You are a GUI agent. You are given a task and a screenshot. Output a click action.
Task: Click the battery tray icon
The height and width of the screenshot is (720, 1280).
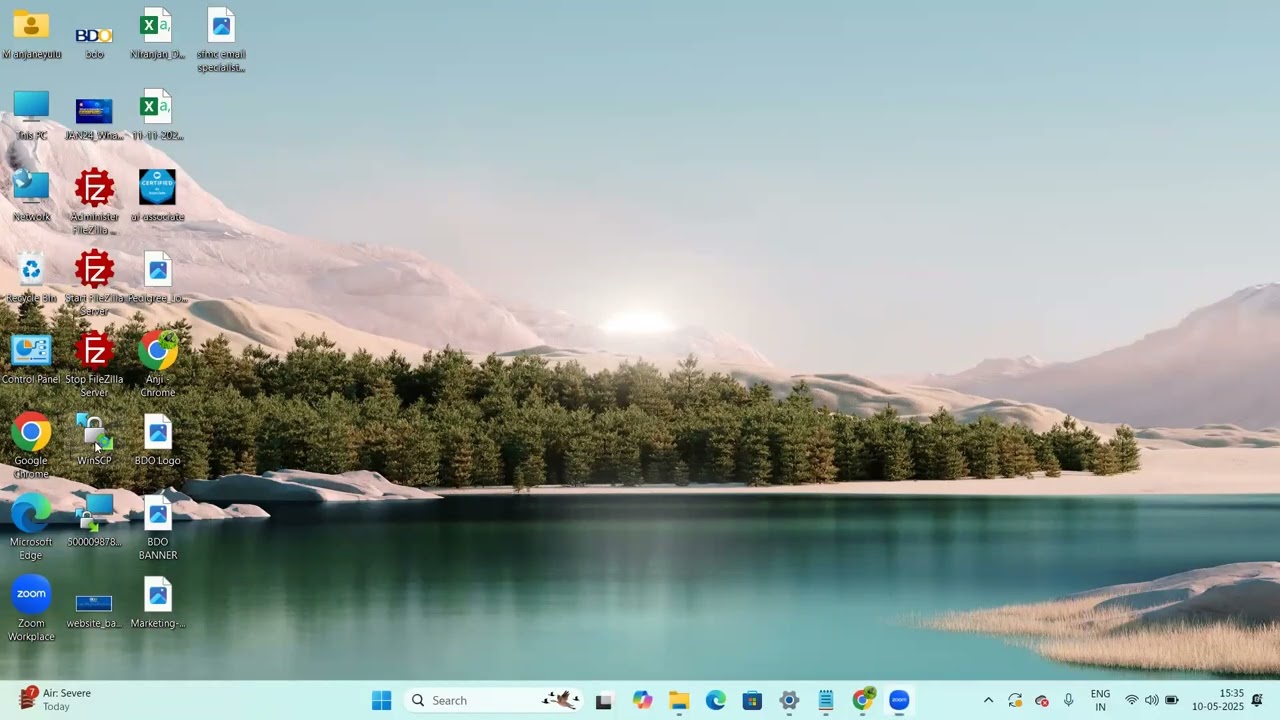[1172, 700]
